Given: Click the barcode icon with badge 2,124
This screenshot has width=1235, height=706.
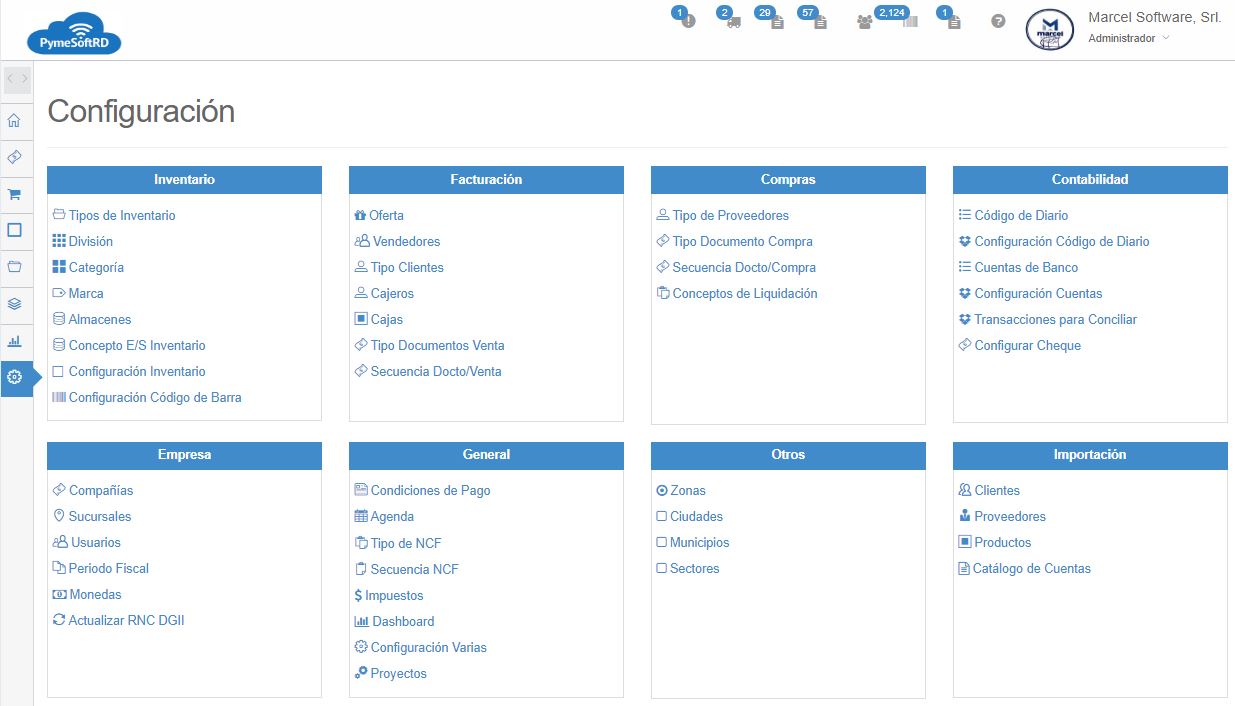Looking at the screenshot, I should [x=909, y=21].
